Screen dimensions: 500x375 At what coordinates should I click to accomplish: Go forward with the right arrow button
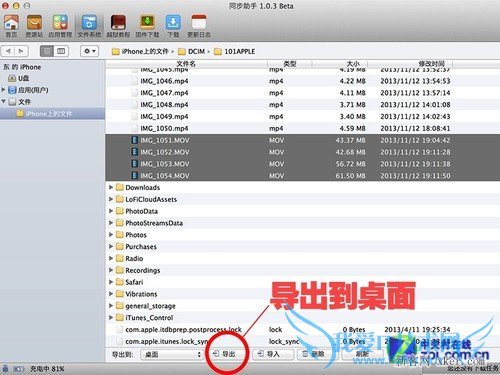click(x=21, y=51)
